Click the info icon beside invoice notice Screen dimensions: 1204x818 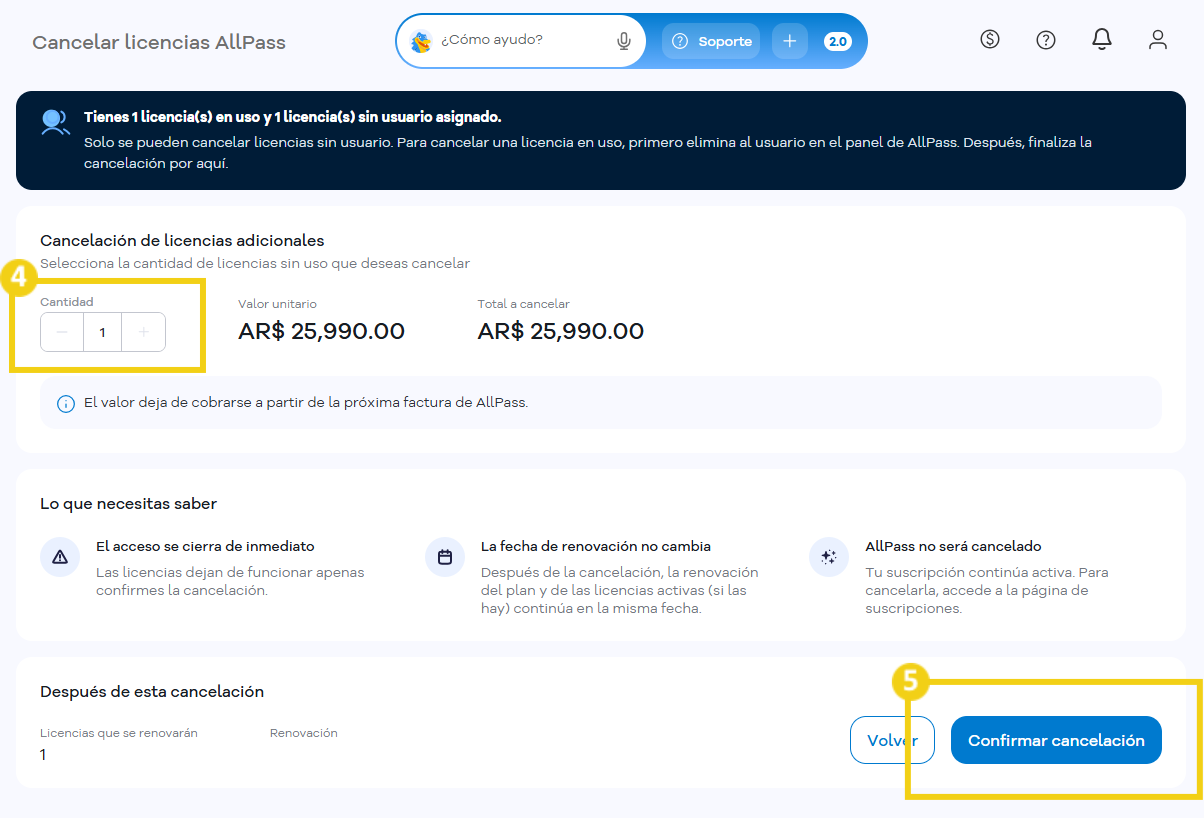click(66, 403)
